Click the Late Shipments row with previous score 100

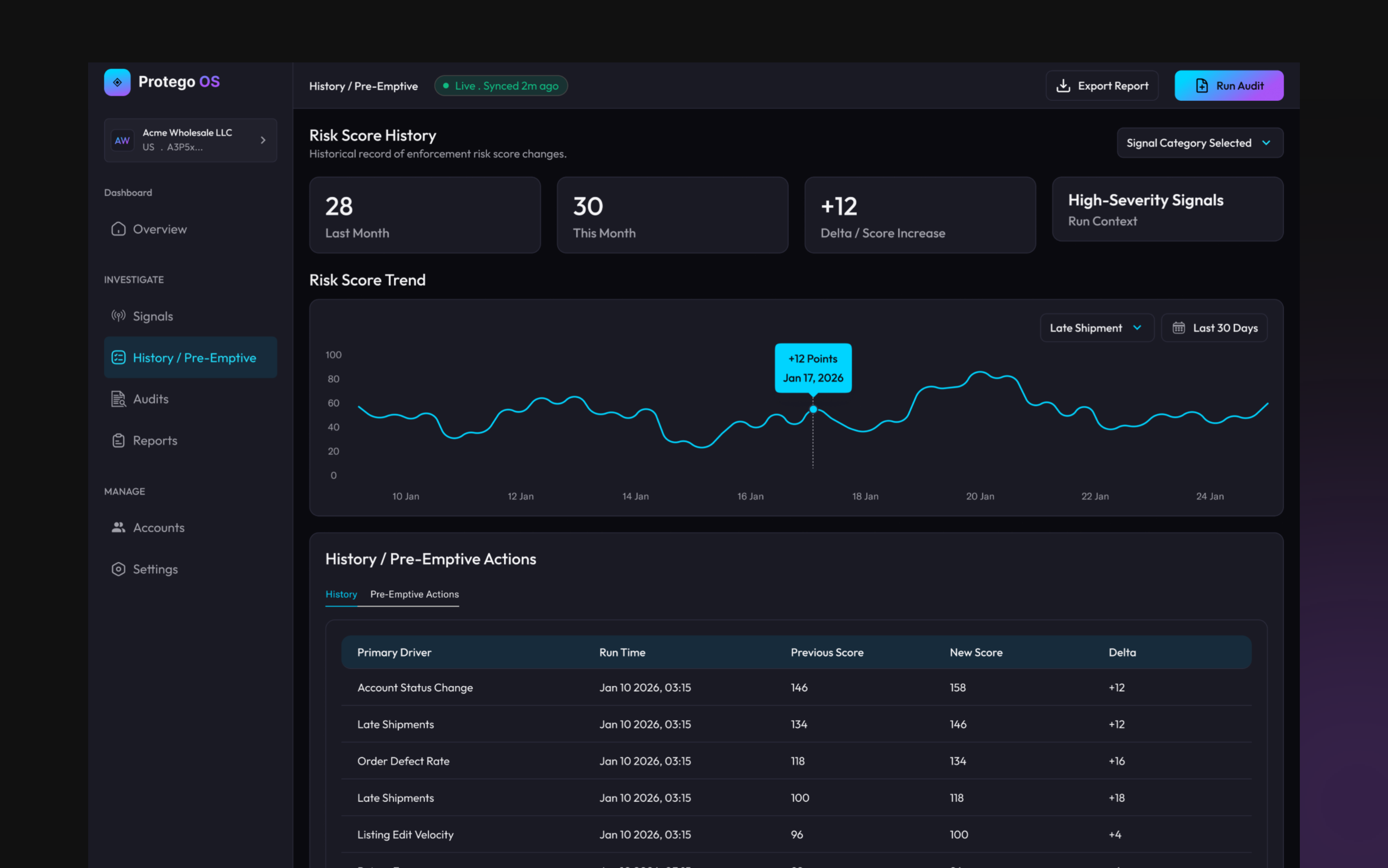click(796, 798)
